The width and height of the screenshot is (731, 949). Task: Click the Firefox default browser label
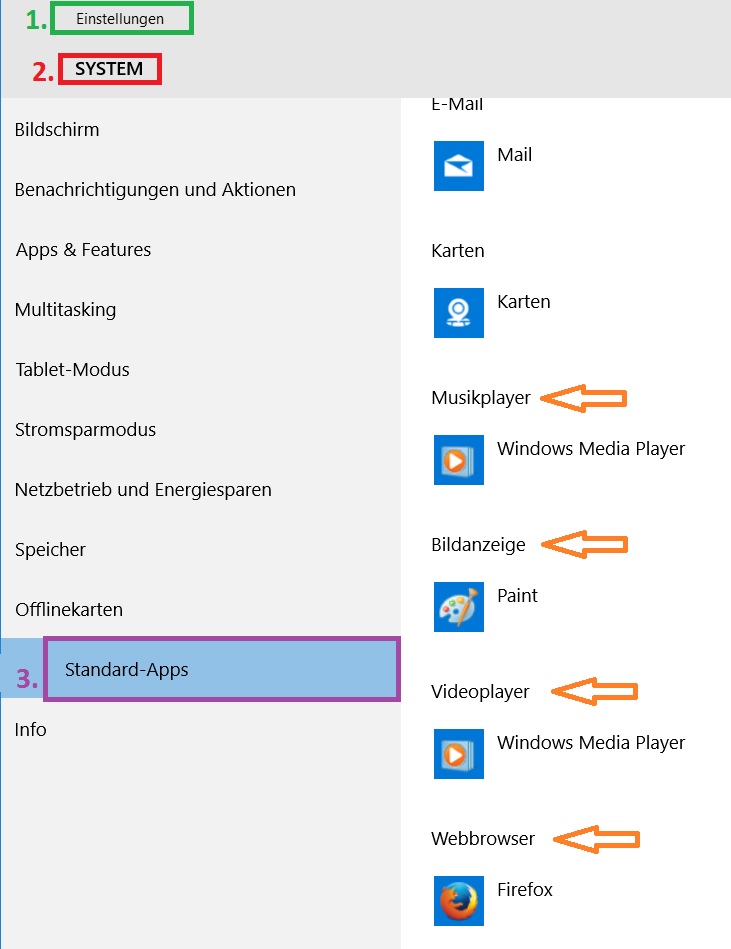click(525, 889)
